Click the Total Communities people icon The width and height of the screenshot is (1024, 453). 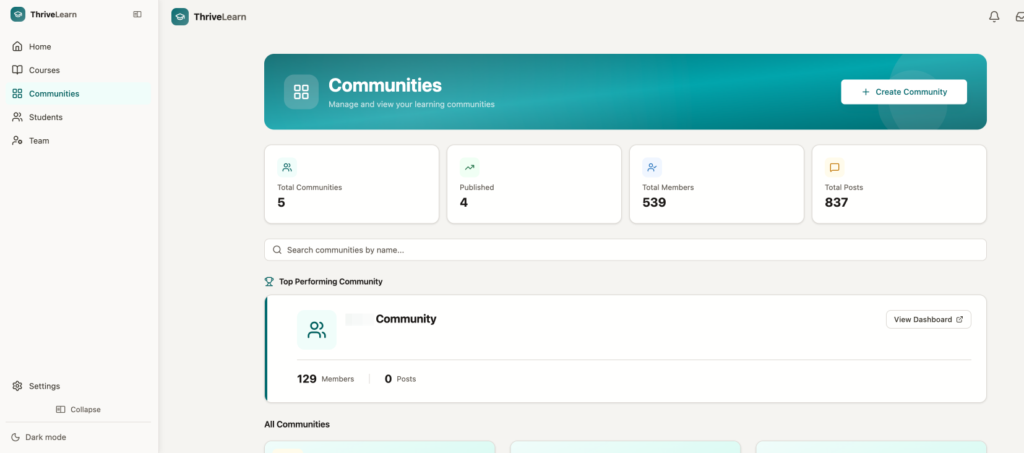coord(287,167)
